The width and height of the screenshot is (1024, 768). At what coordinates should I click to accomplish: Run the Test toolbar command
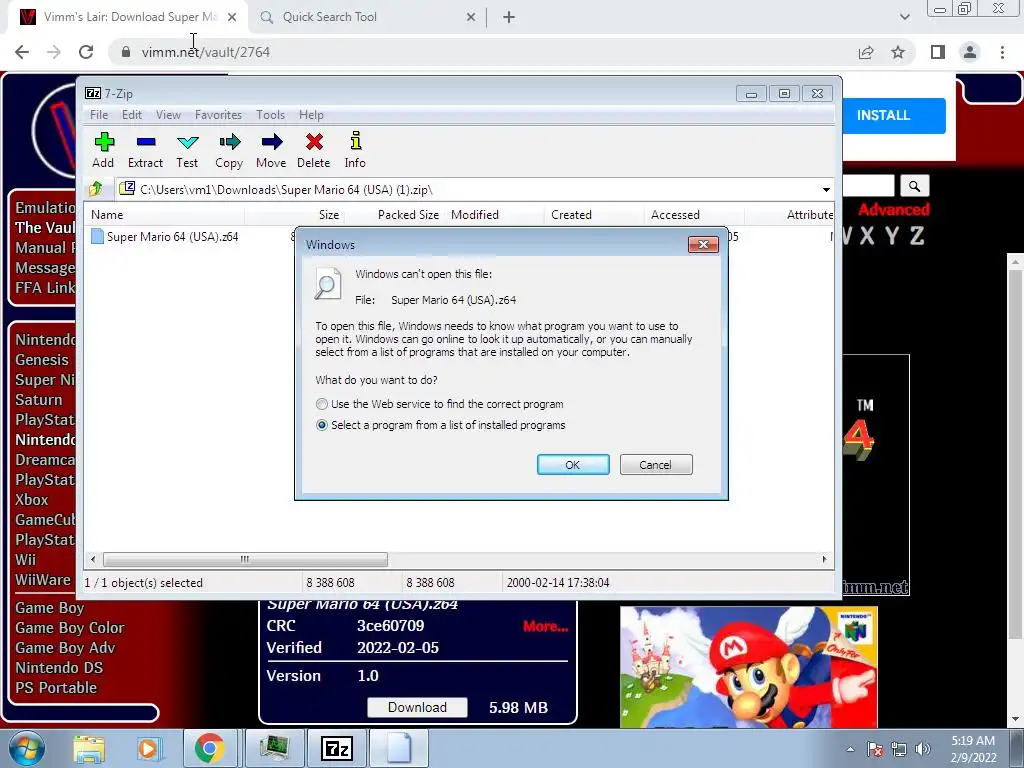187,150
